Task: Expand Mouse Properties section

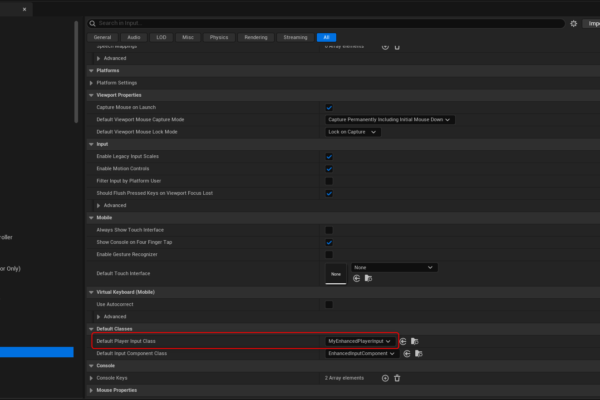Action: pyautogui.click(x=91, y=390)
